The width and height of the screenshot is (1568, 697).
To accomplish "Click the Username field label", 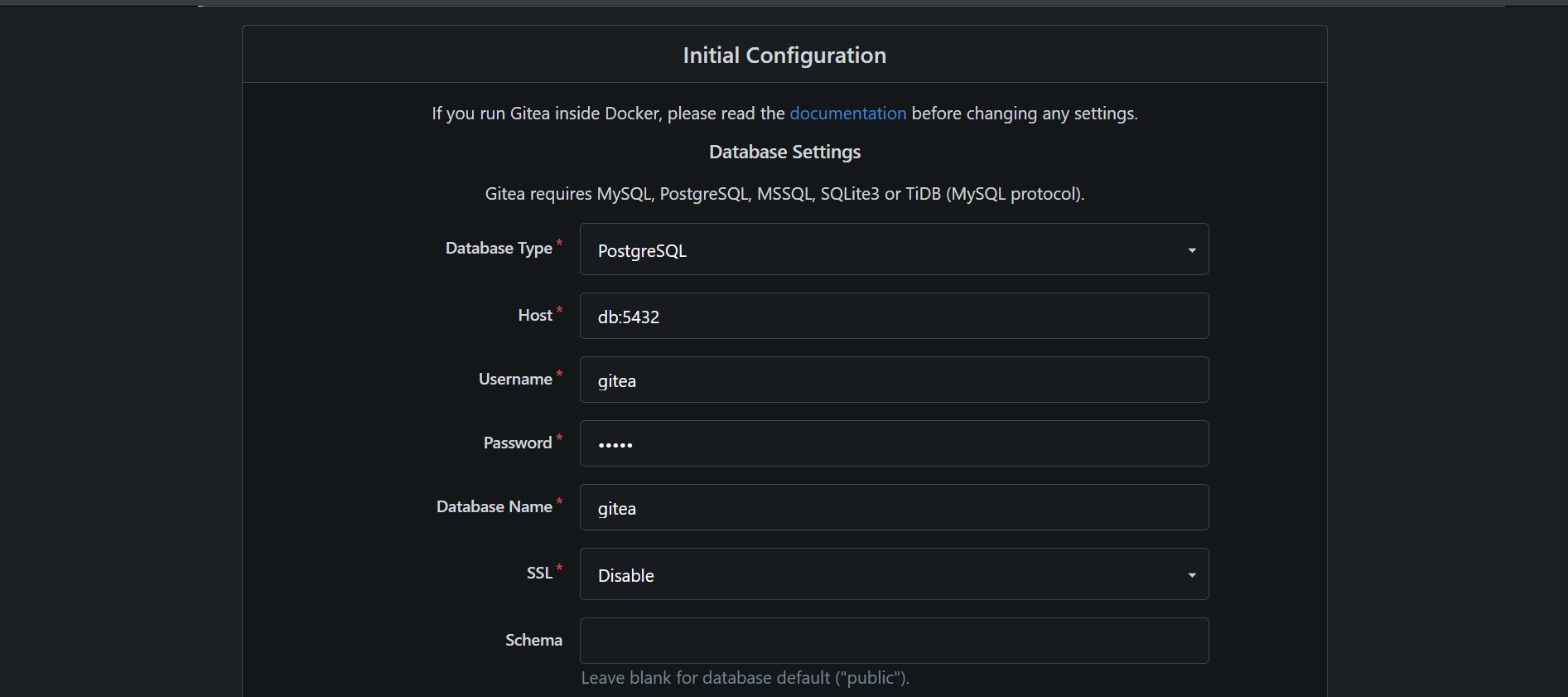I will point(515,380).
